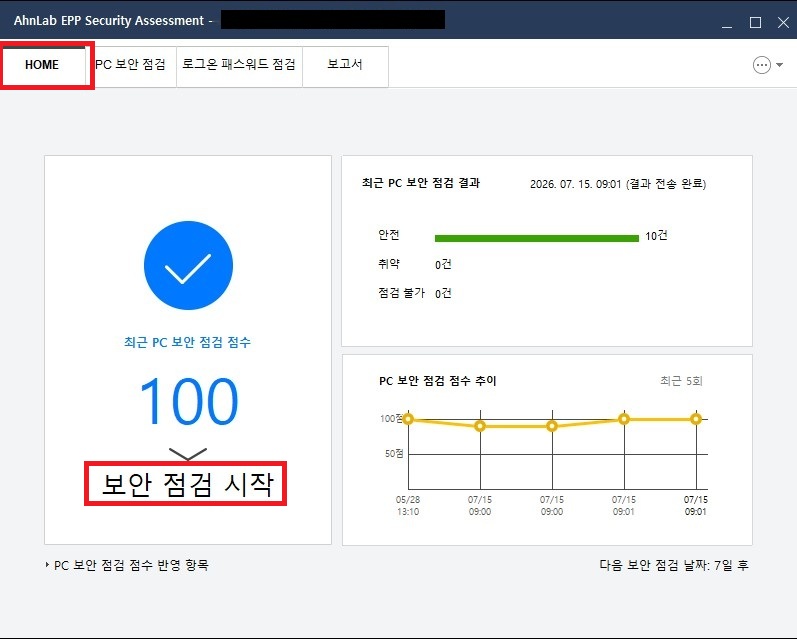The image size is (797, 639).
Task: Open the PC 보안 점검 tab
Action: [131, 65]
